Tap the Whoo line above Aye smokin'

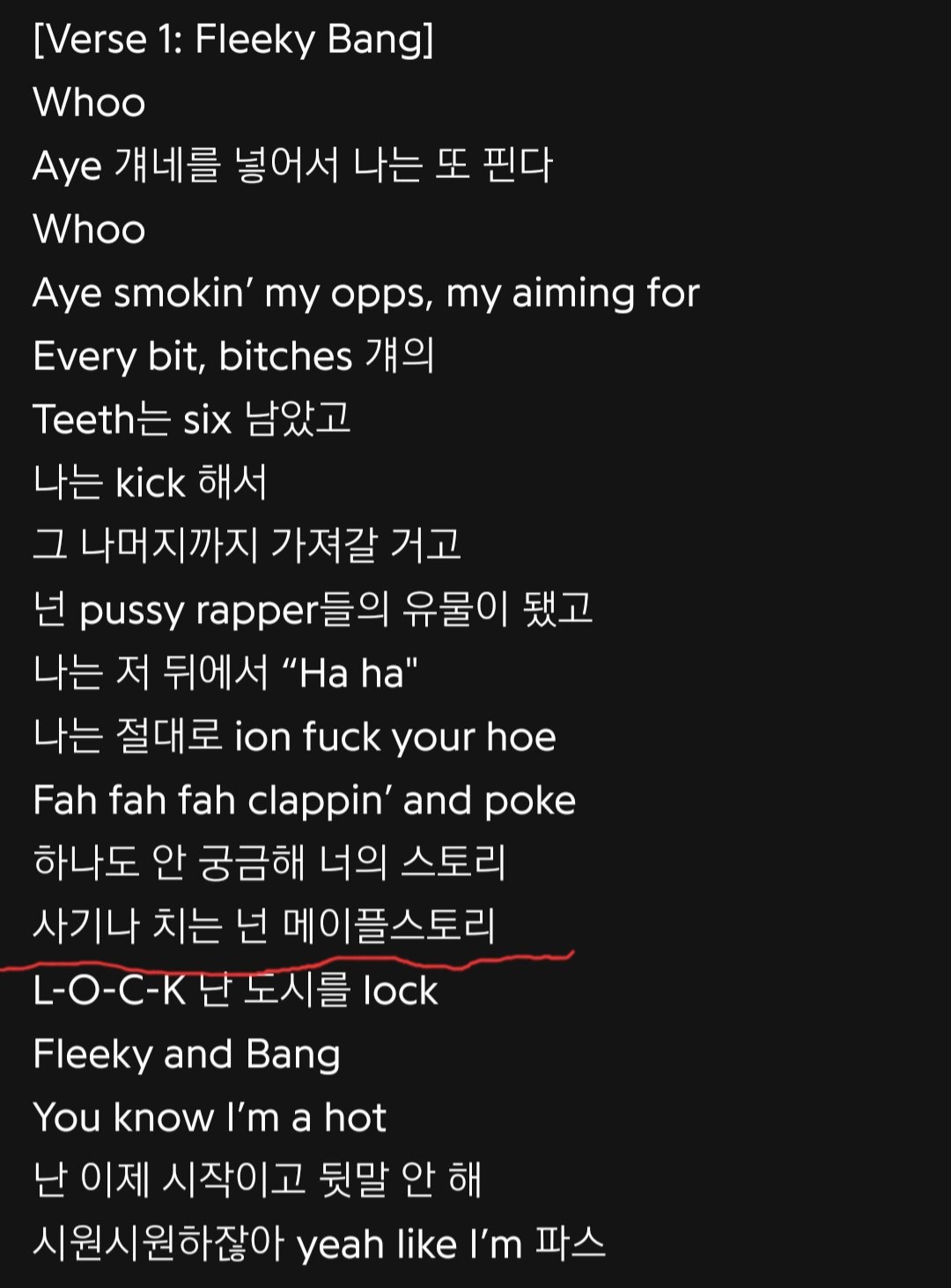89,230
